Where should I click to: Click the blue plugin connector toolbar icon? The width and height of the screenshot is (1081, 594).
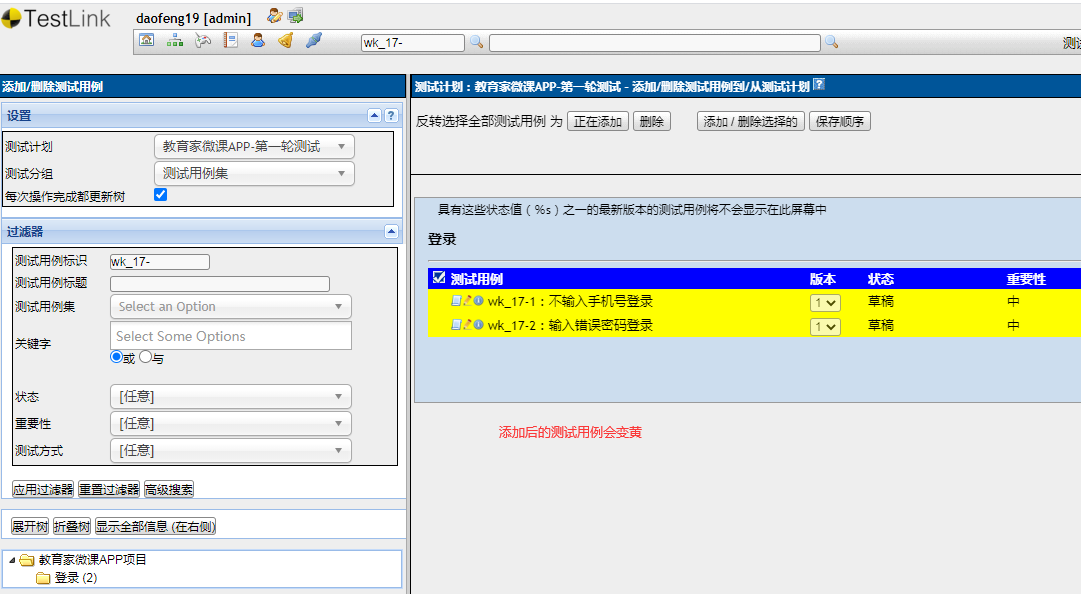314,41
